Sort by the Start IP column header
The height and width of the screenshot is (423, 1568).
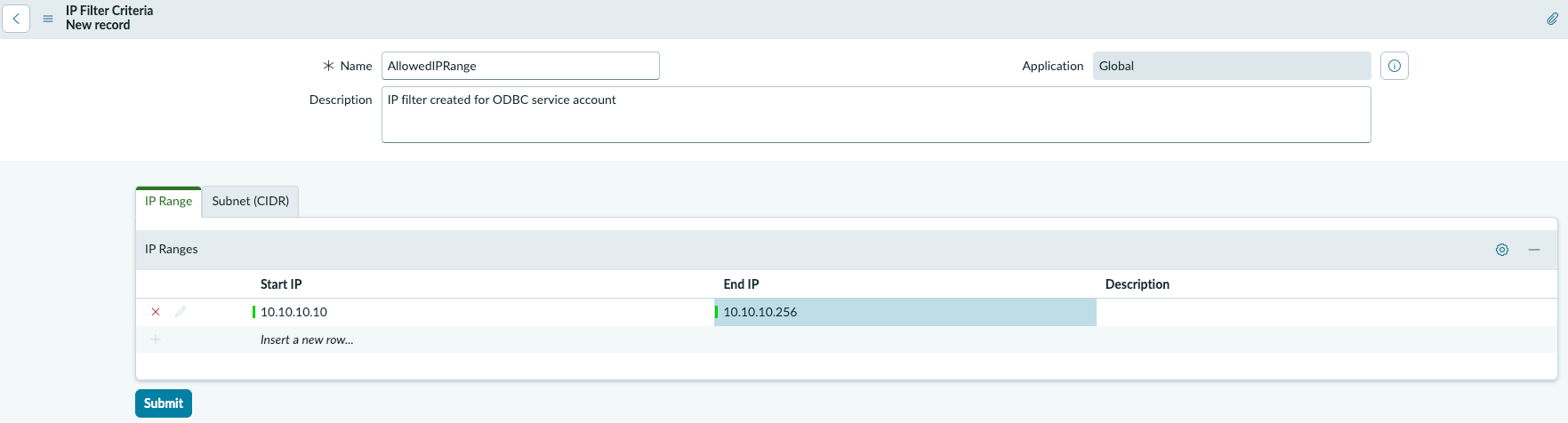(281, 284)
